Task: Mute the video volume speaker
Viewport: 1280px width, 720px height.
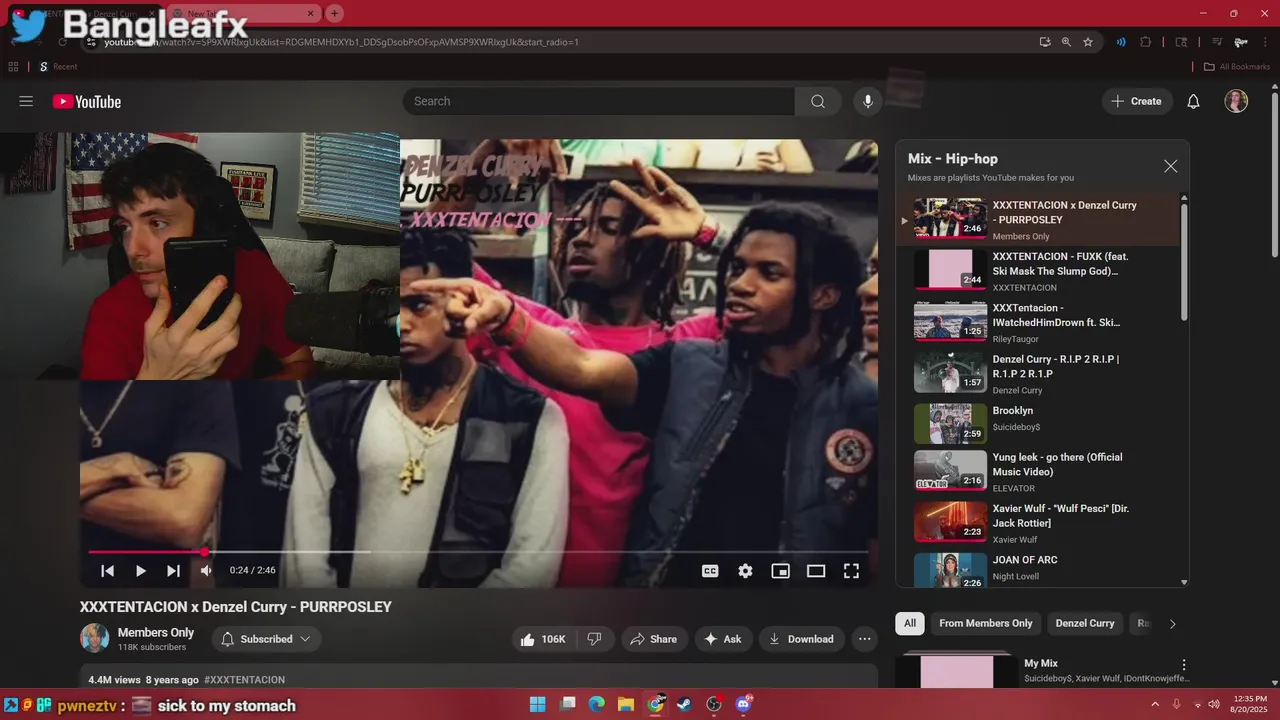Action: [x=206, y=570]
